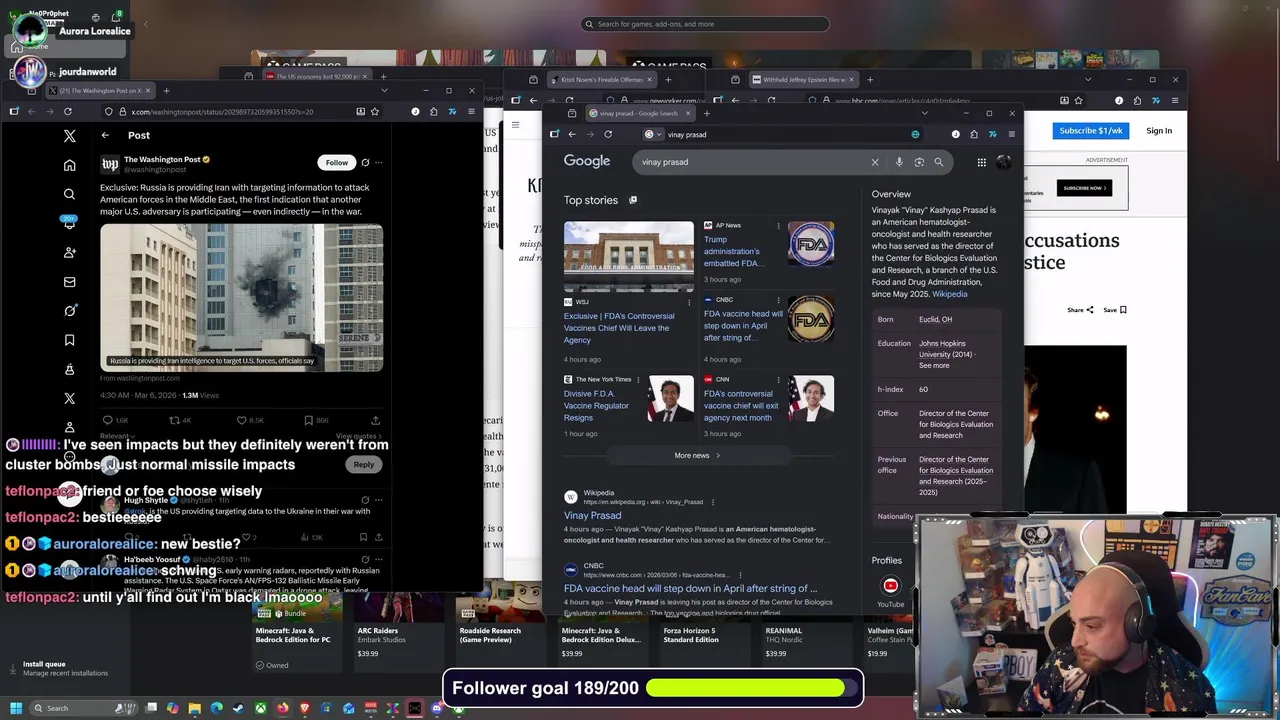Follow The Washington Post account
The height and width of the screenshot is (720, 1280).
click(336, 162)
